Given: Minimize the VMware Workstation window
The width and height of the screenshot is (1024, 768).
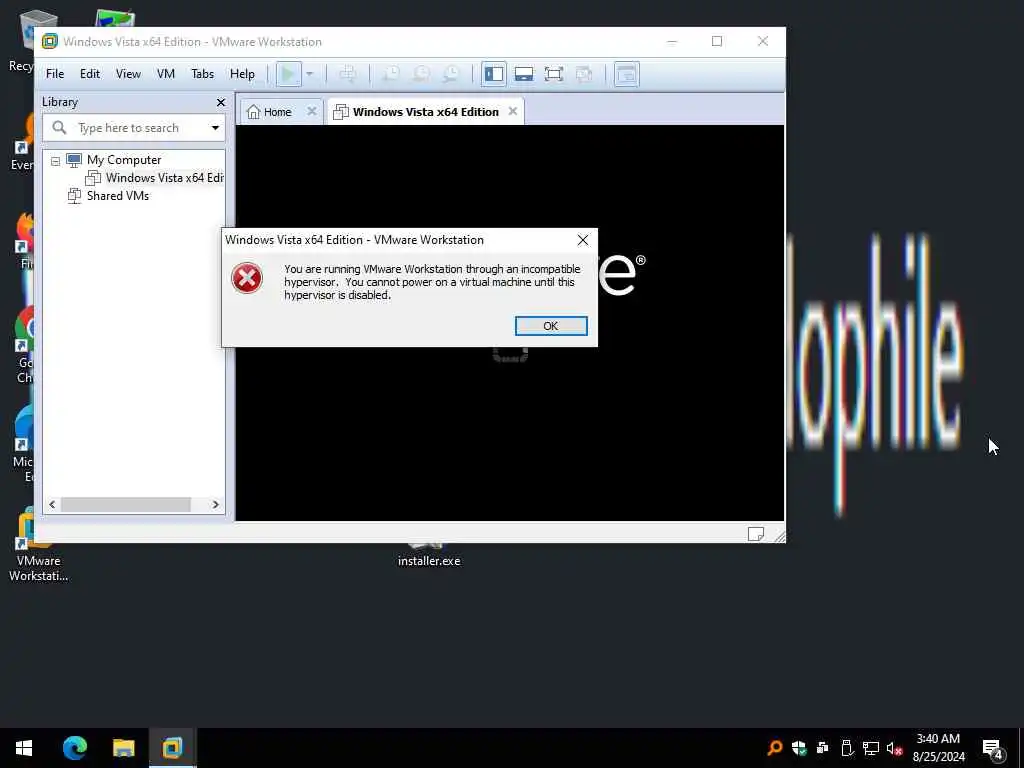Looking at the screenshot, I should [x=671, y=41].
